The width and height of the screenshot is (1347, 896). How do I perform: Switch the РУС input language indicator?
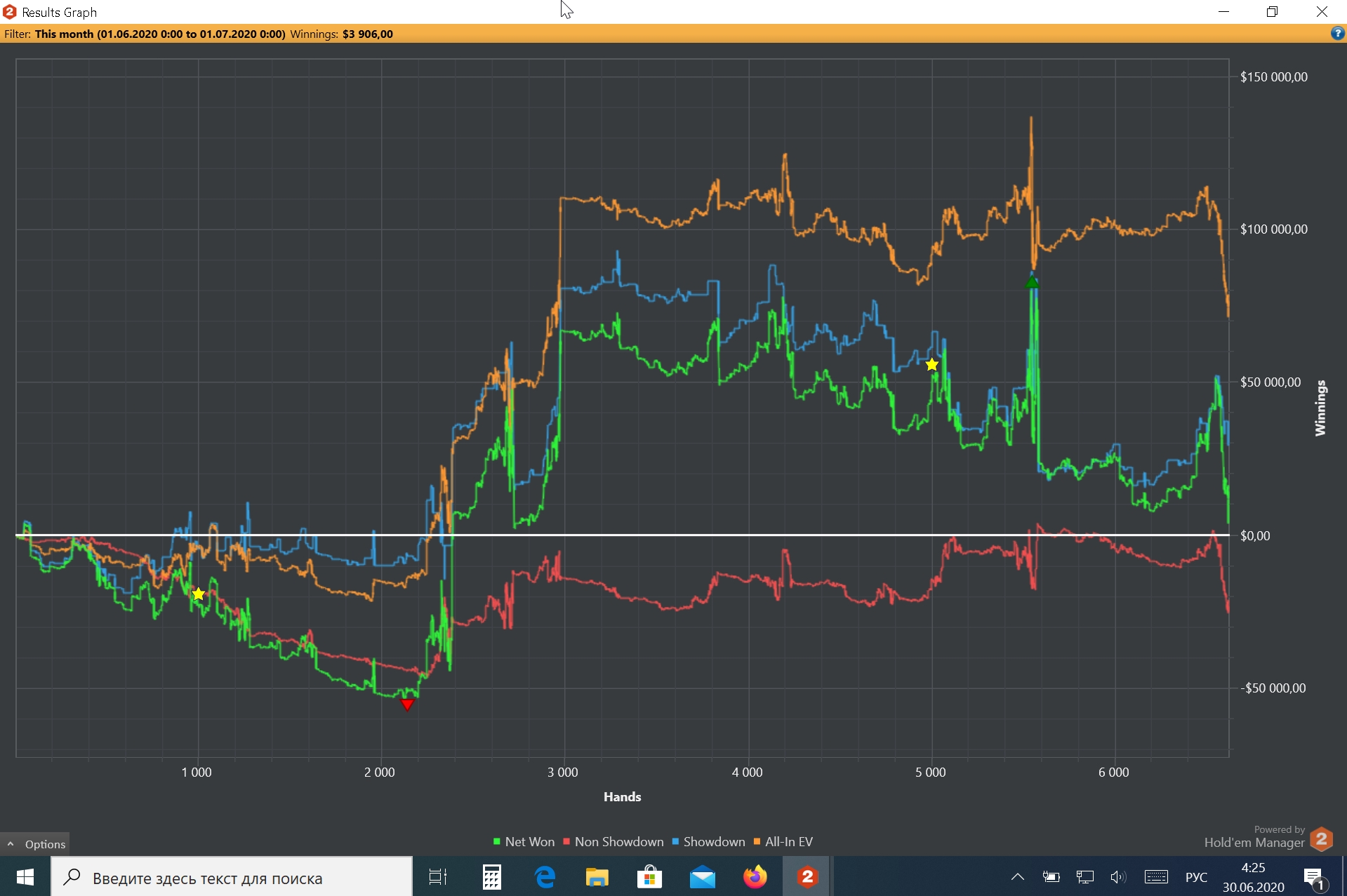coord(1196,877)
